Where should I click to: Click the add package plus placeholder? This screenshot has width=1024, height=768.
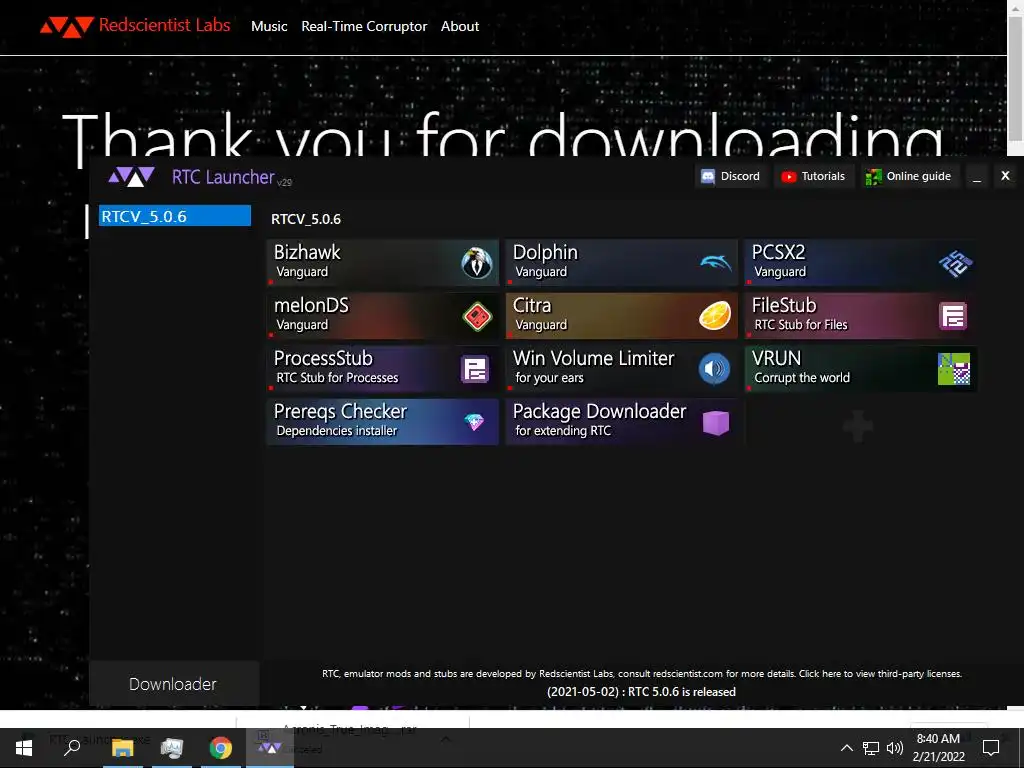pos(858,426)
